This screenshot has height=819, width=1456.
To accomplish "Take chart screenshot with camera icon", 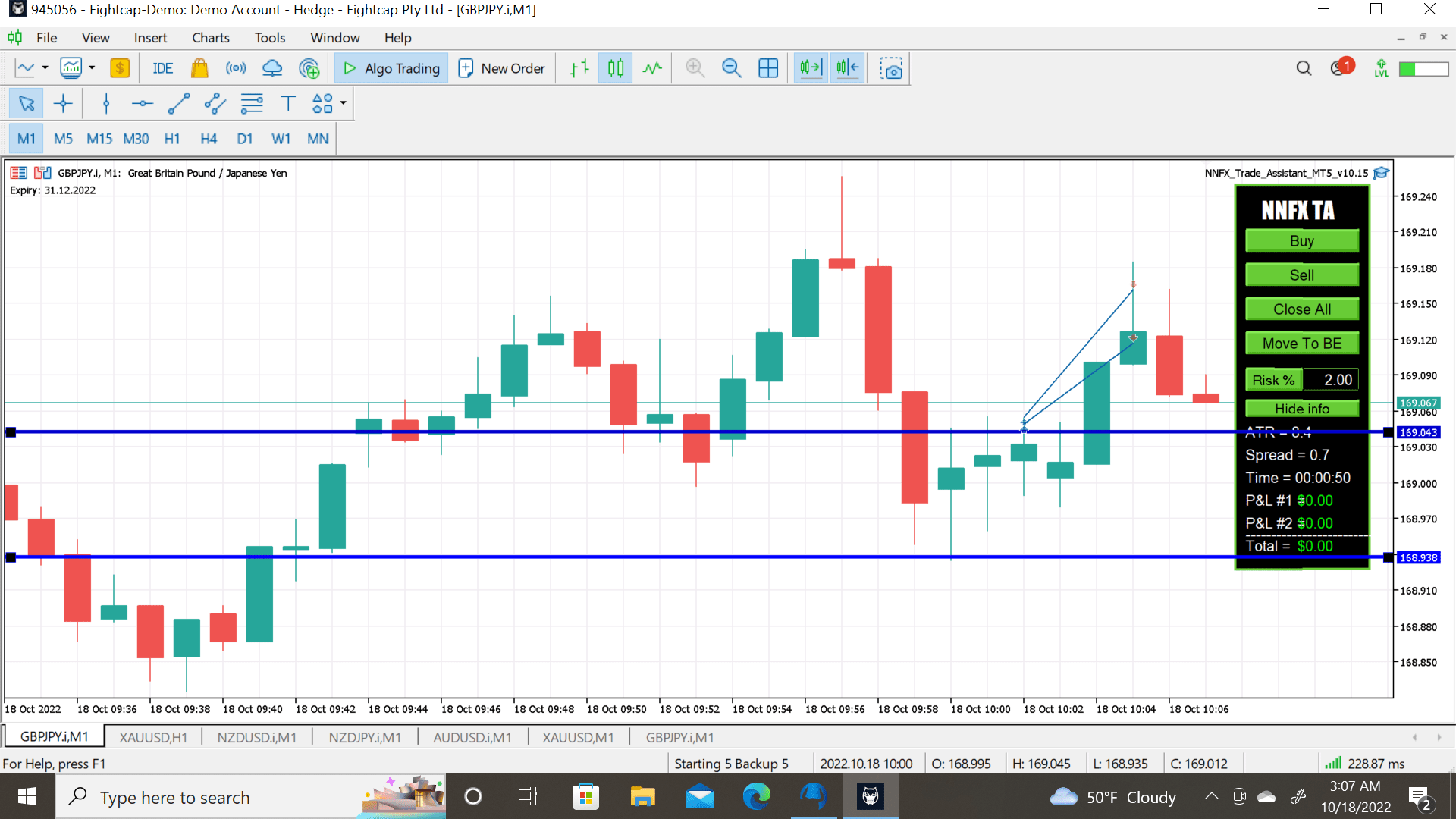I will click(892, 68).
